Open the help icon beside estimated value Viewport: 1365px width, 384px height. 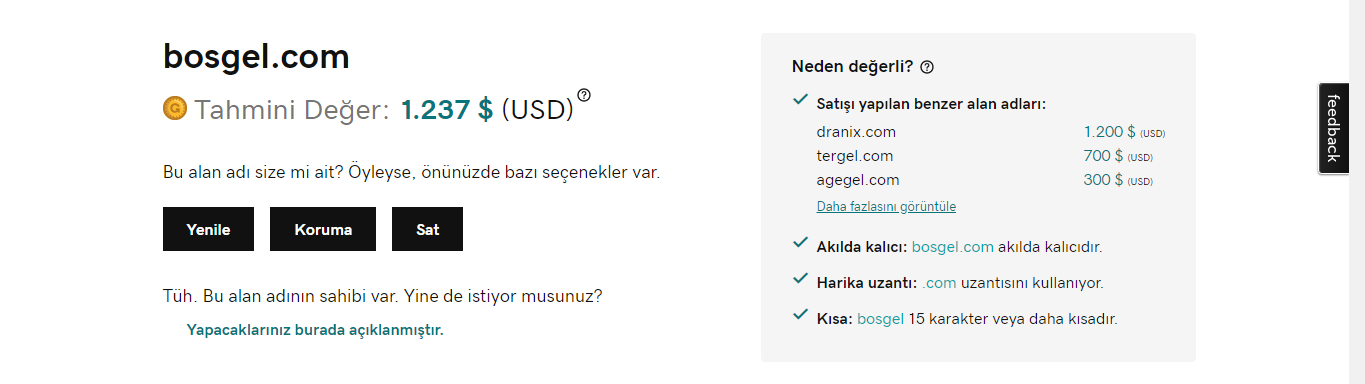pos(584,95)
